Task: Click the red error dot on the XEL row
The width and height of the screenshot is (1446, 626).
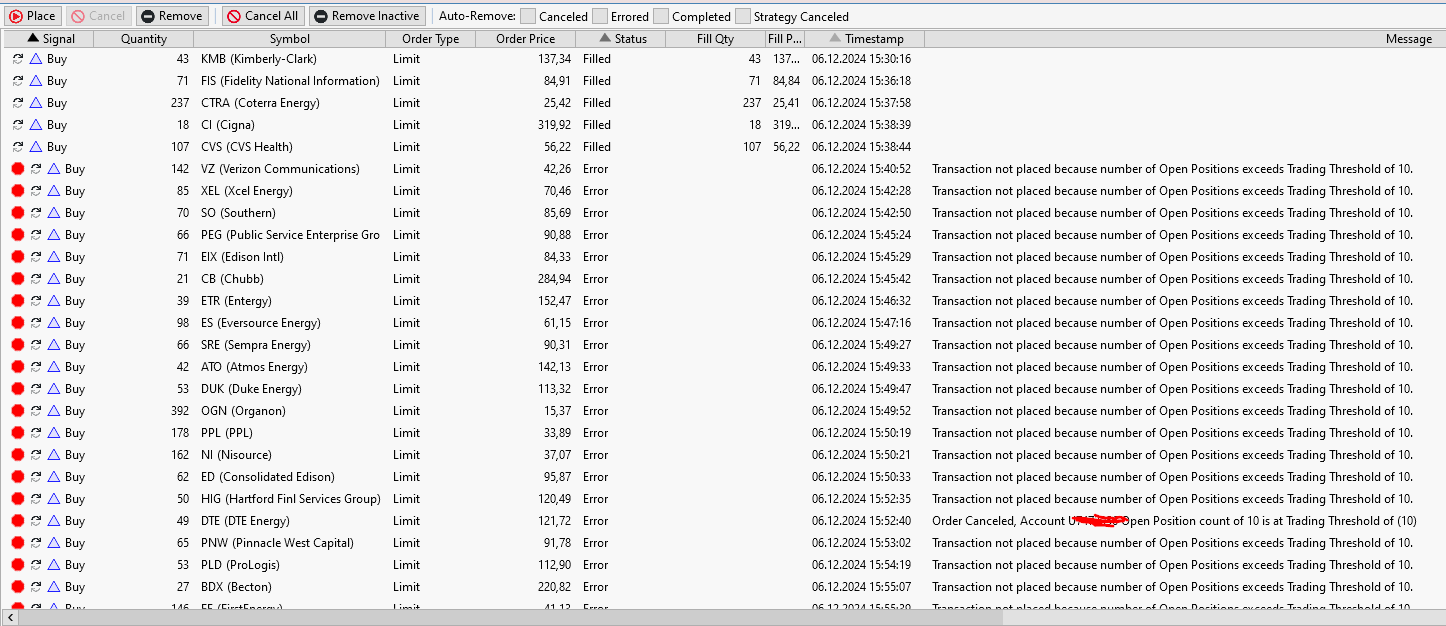Action: (x=18, y=191)
